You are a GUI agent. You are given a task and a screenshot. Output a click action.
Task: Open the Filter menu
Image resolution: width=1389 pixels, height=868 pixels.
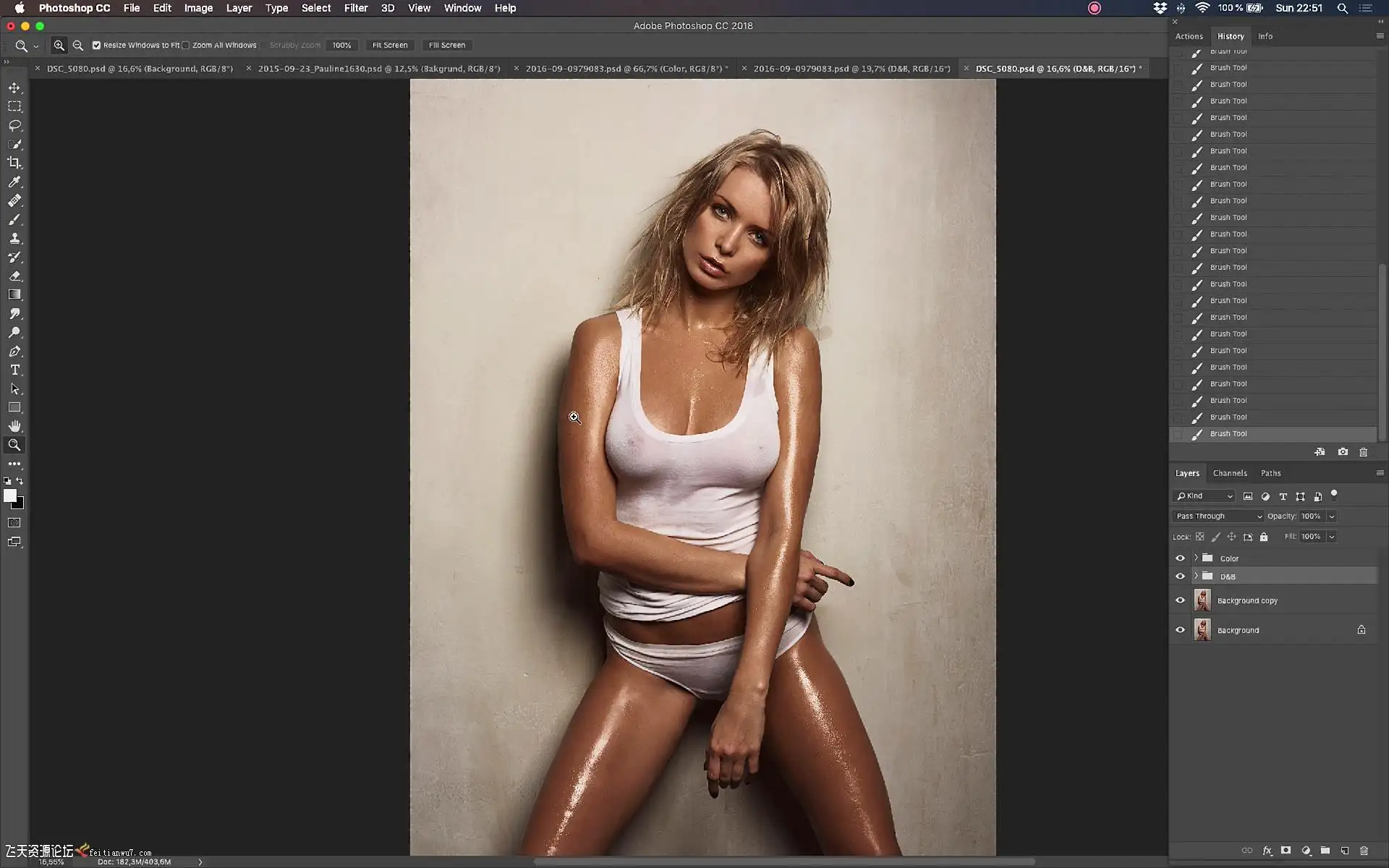pos(355,8)
